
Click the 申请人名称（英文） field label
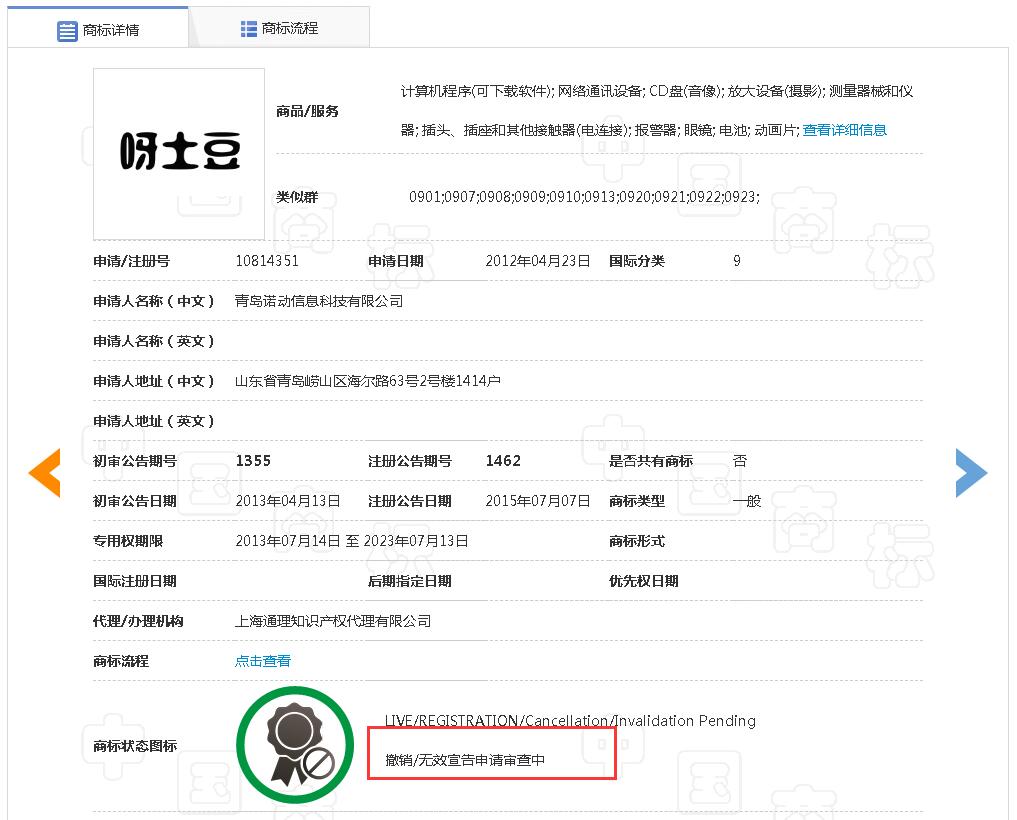pyautogui.click(x=154, y=341)
